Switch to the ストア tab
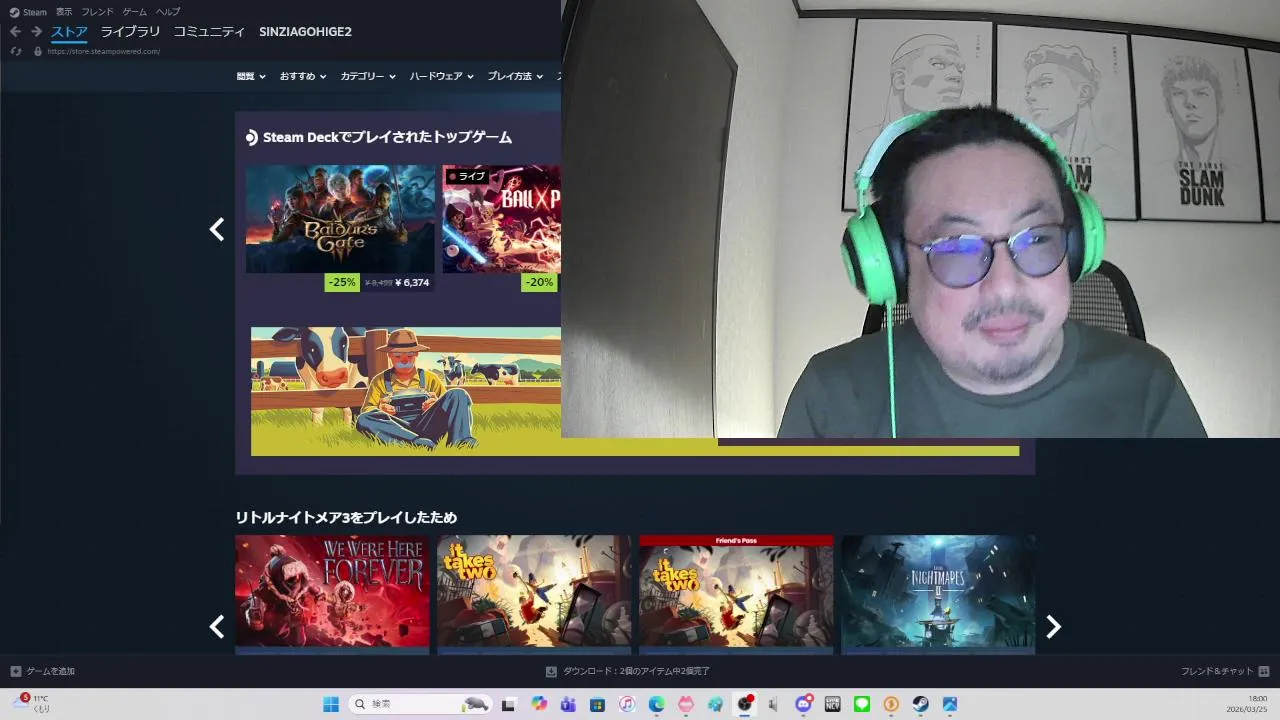 coord(69,32)
